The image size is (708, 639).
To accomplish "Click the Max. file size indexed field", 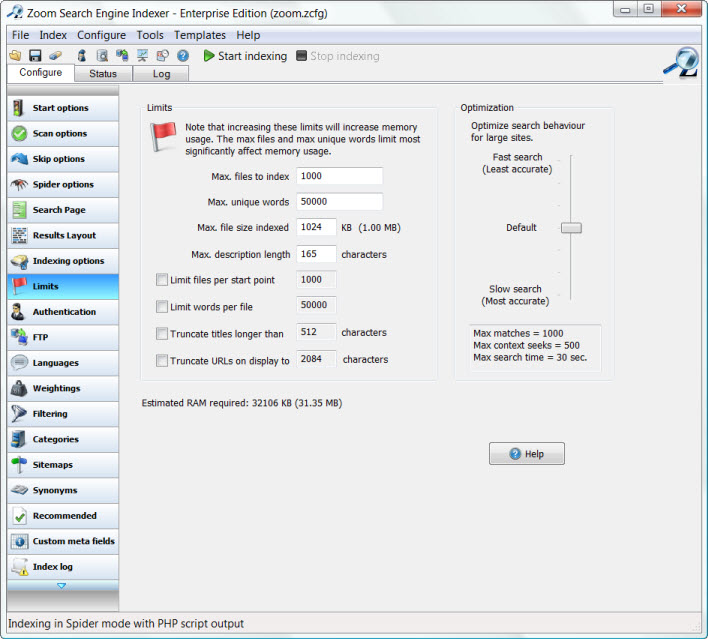I will [316, 227].
